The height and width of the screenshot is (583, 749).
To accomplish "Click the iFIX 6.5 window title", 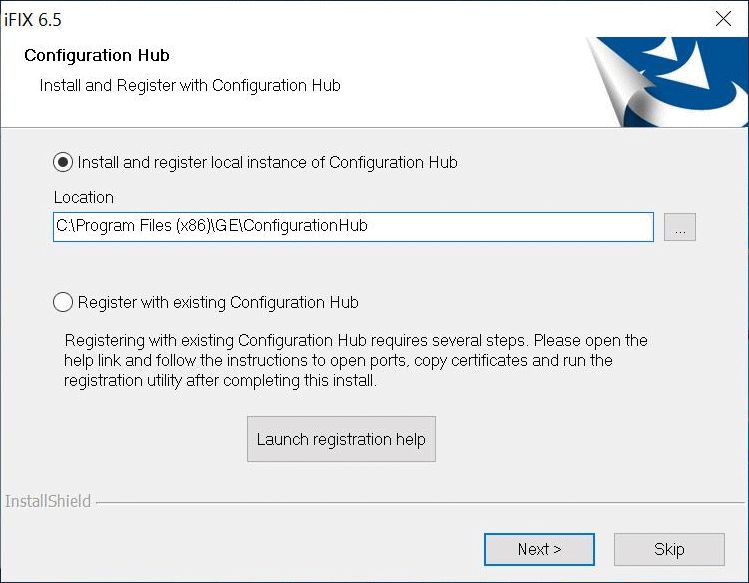I will (32, 20).
